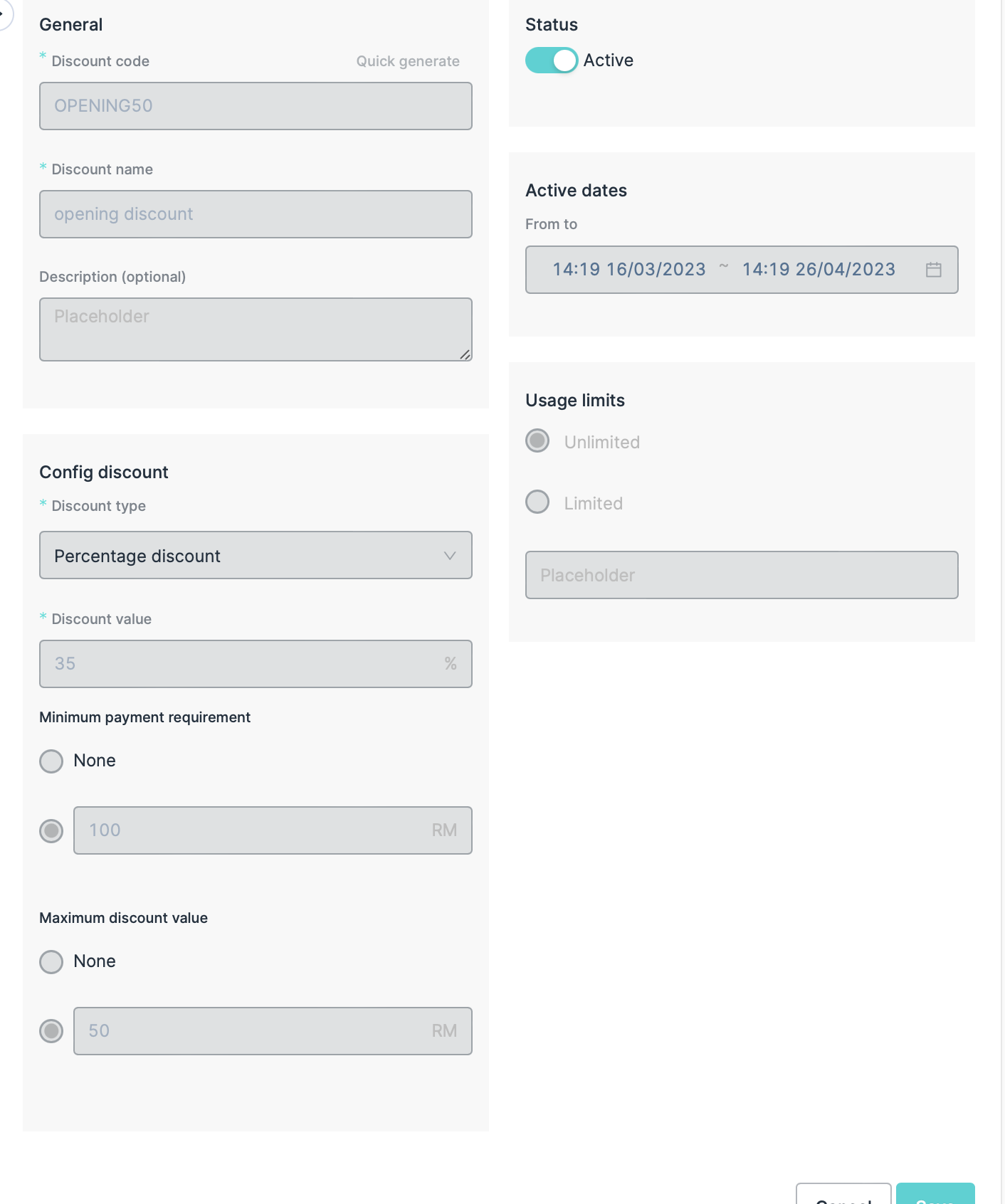Focus the Discount value percent field
Viewport: 1005px width, 1204px height.
(x=242, y=664)
